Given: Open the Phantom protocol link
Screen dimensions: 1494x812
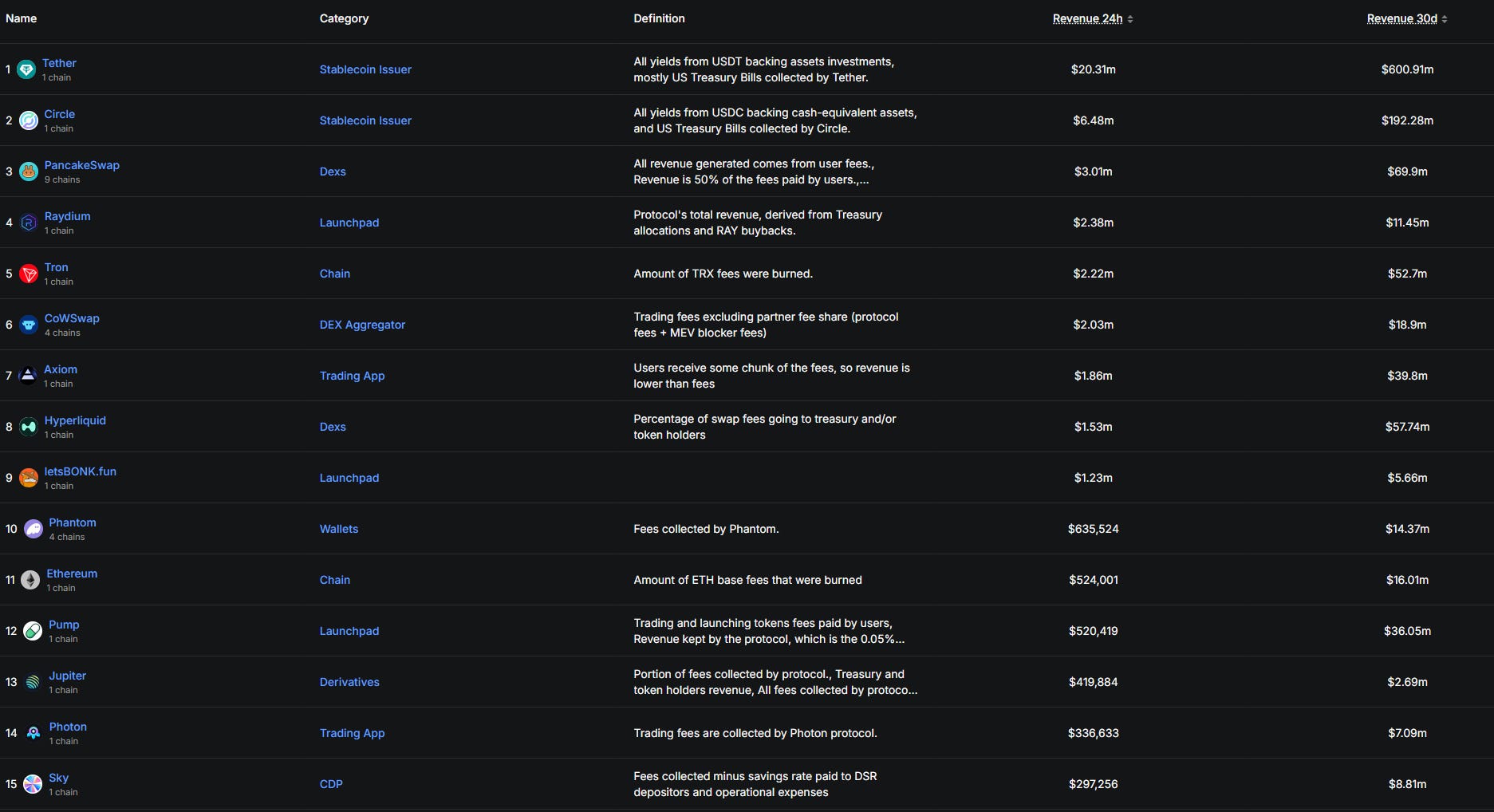Looking at the screenshot, I should pos(73,522).
